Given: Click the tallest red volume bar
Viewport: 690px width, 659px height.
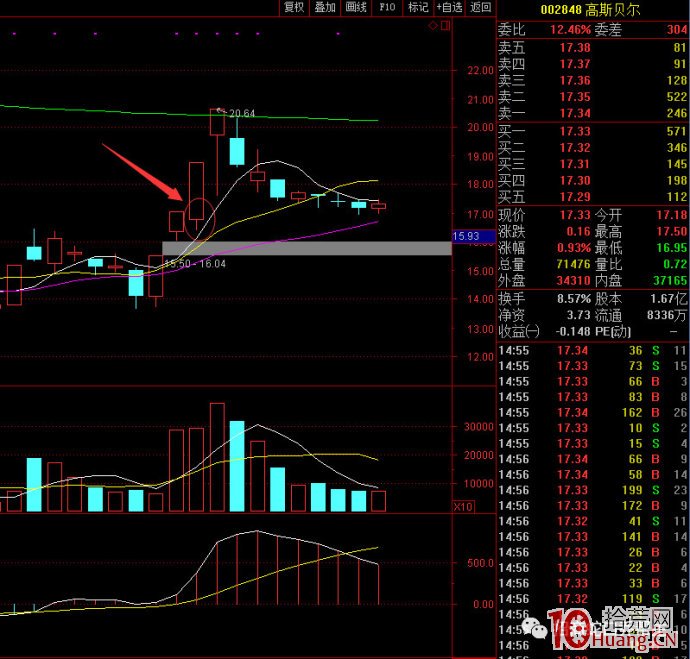Looking at the screenshot, I should 217,458.
